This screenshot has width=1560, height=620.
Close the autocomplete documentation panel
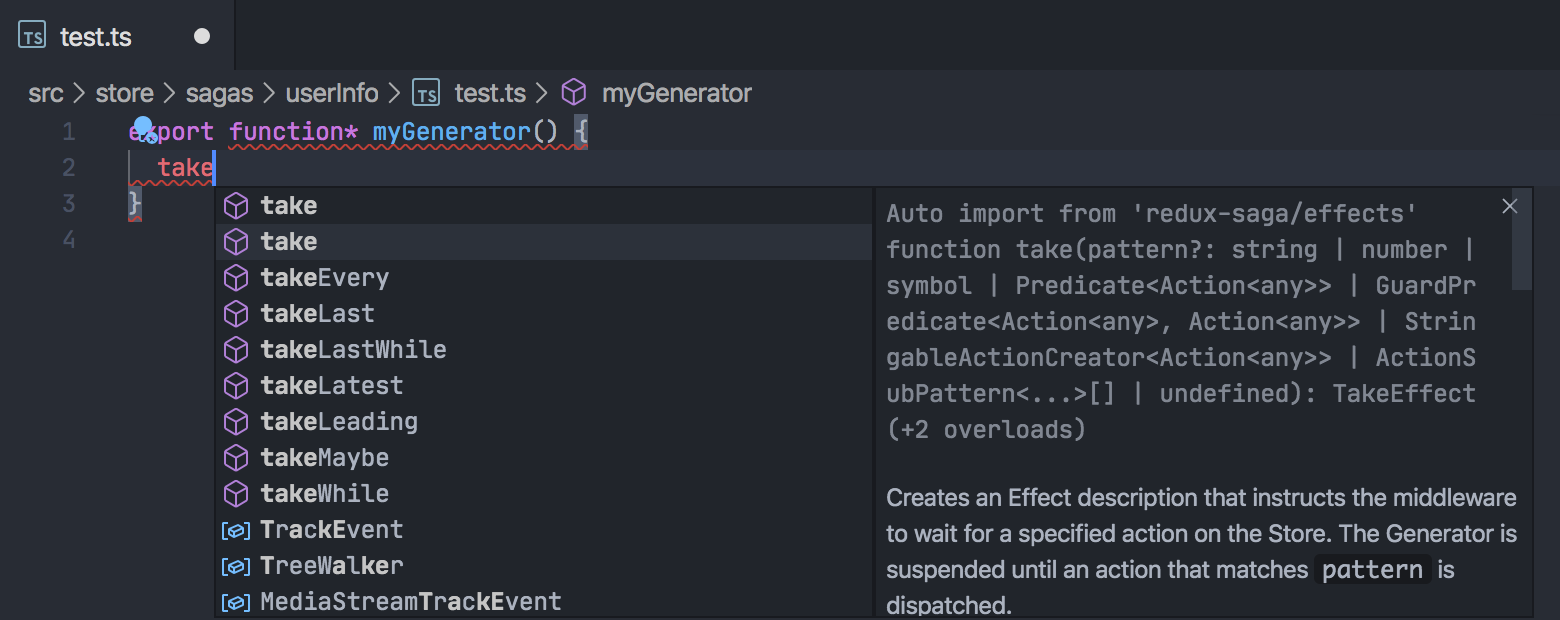click(x=1509, y=205)
